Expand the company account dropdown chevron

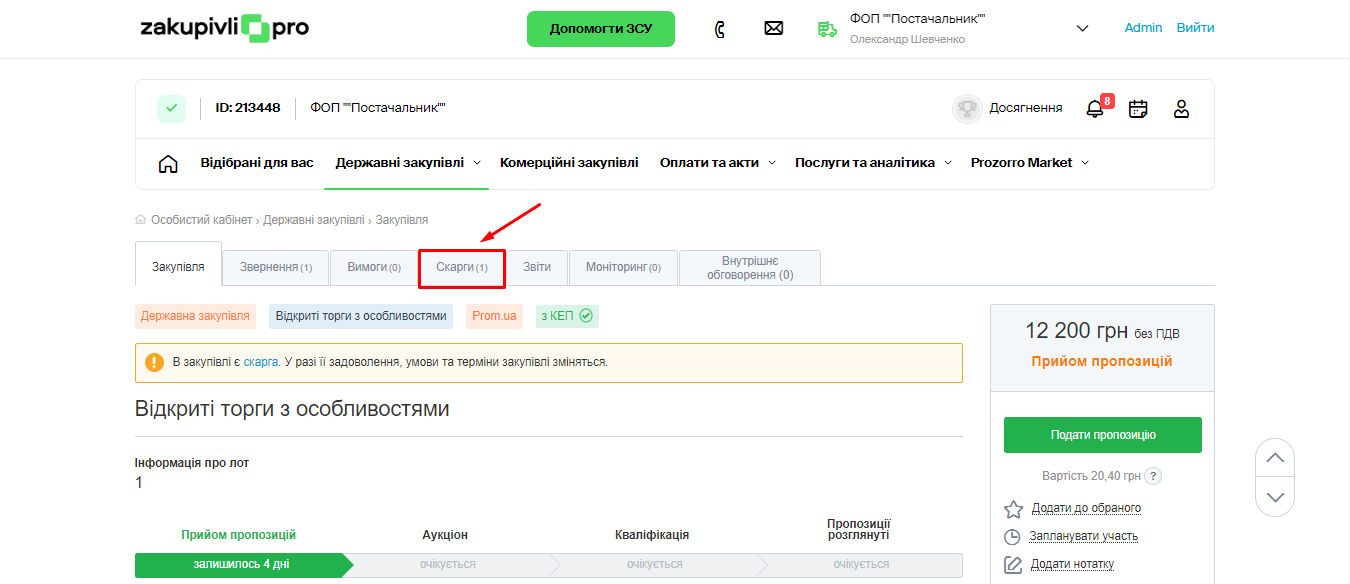coord(1082,28)
